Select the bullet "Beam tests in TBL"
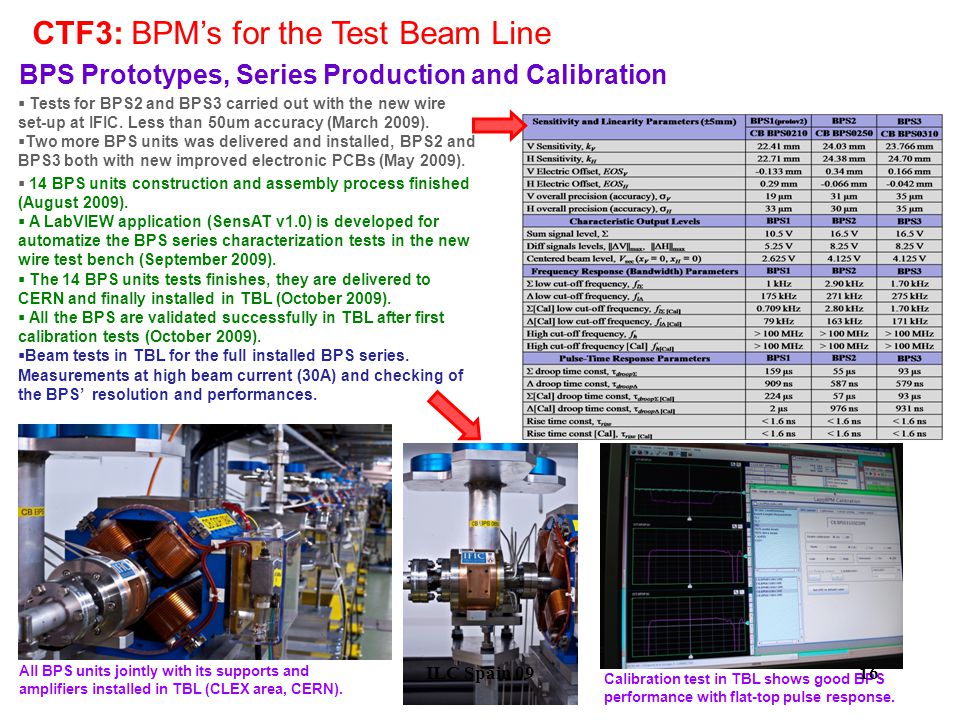Image resolution: width=960 pixels, height=720 pixels. pyautogui.click(x=241, y=375)
